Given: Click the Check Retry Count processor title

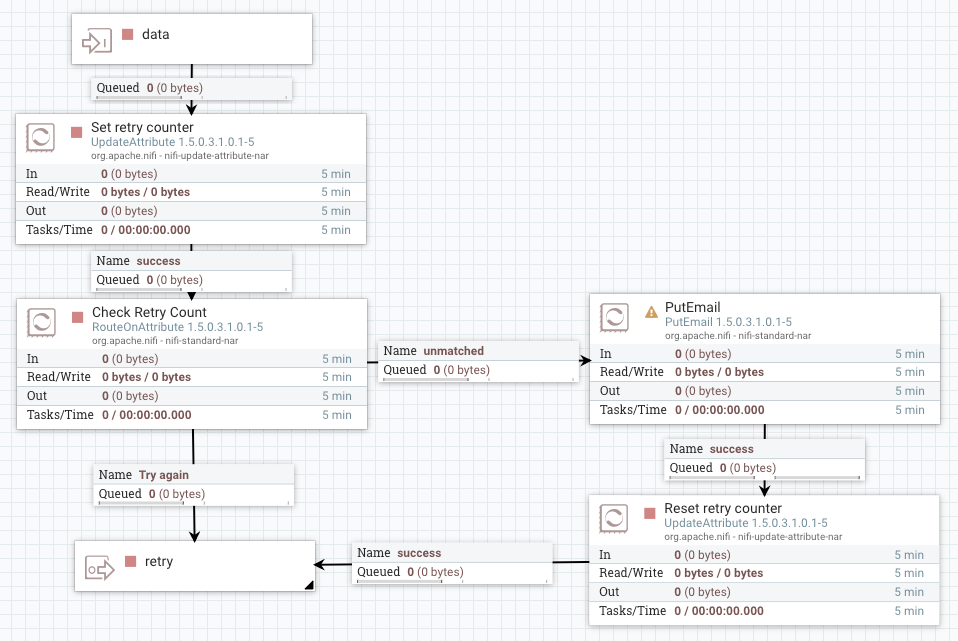Looking at the screenshot, I should [x=149, y=313].
